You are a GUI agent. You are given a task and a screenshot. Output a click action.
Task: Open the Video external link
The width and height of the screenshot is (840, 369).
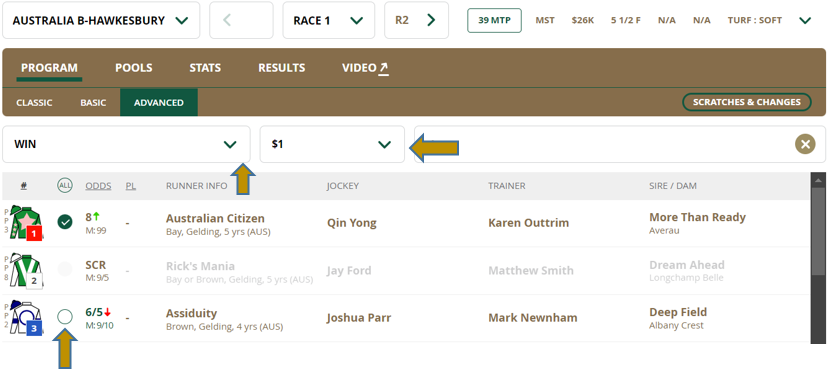(365, 68)
